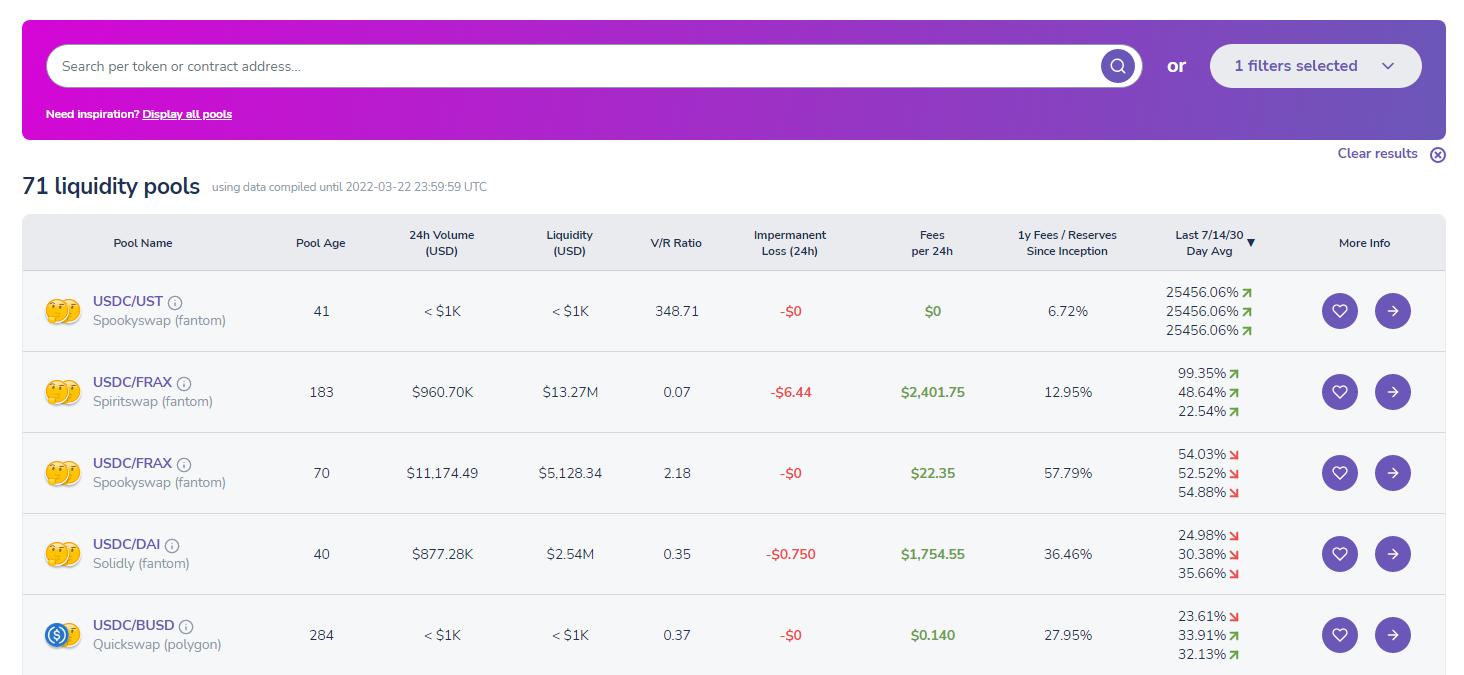Click V/R ratio value 348.71

677,311
